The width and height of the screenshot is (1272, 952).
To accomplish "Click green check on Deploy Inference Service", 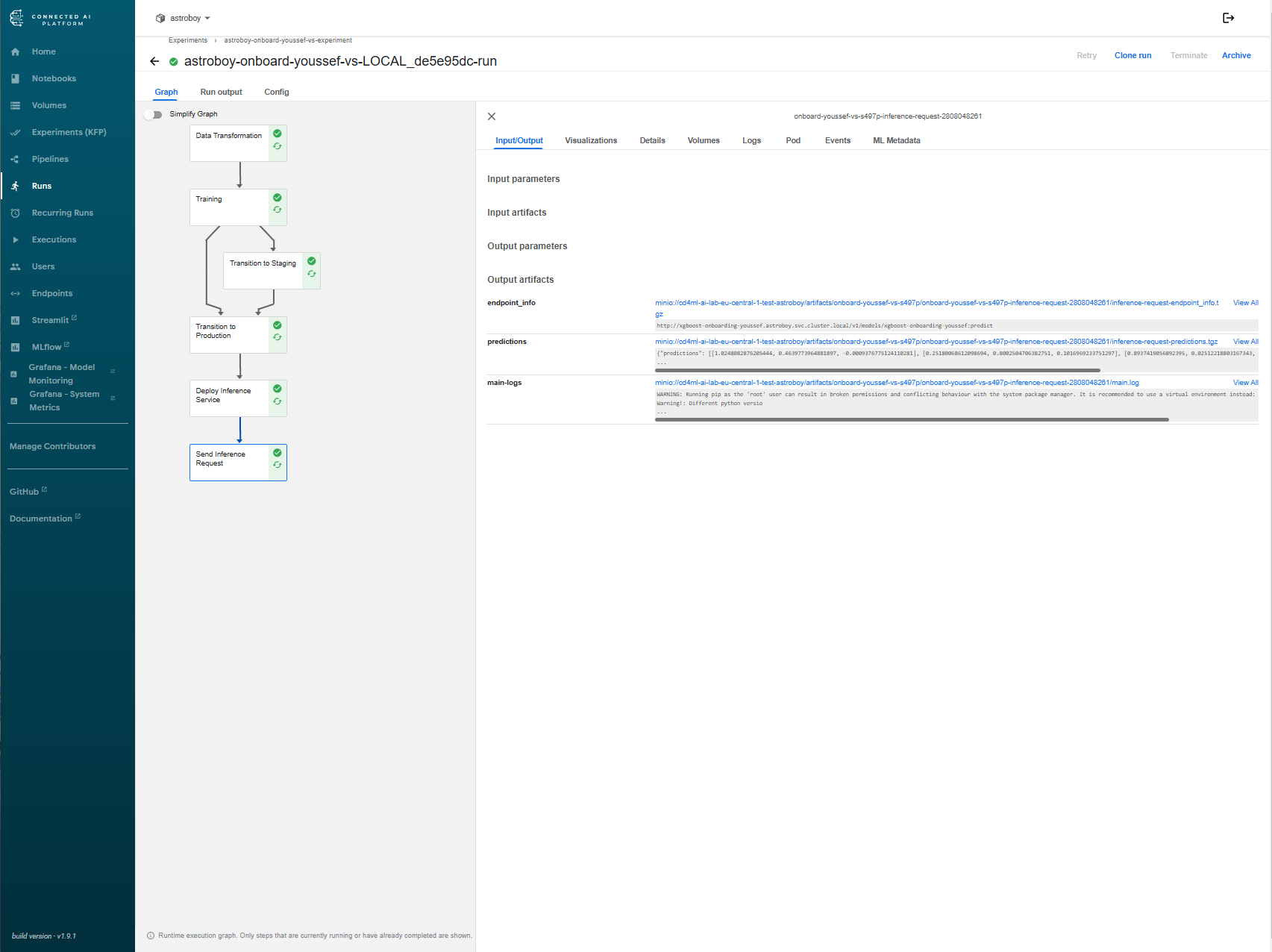I will coord(278,389).
